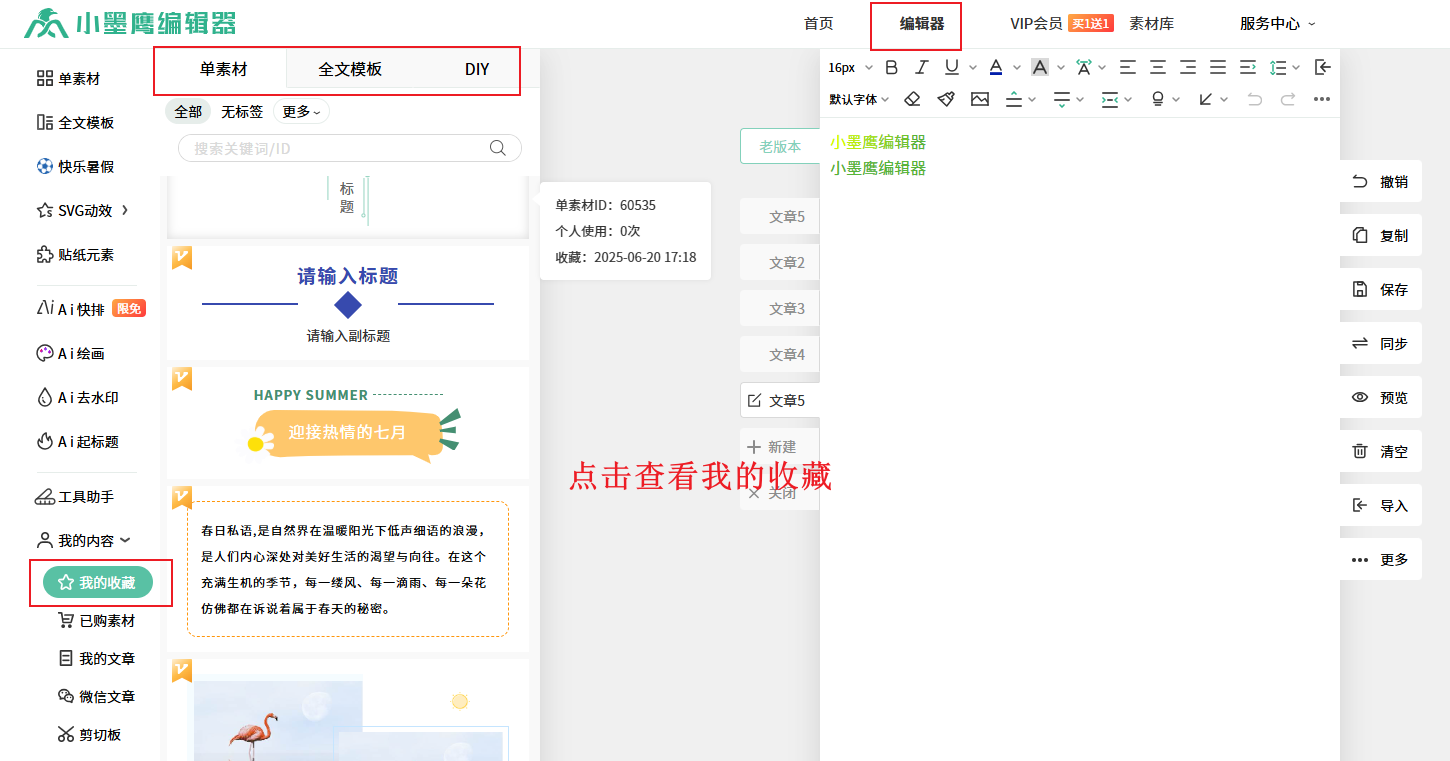Click the side margin indent icon

1110,99
